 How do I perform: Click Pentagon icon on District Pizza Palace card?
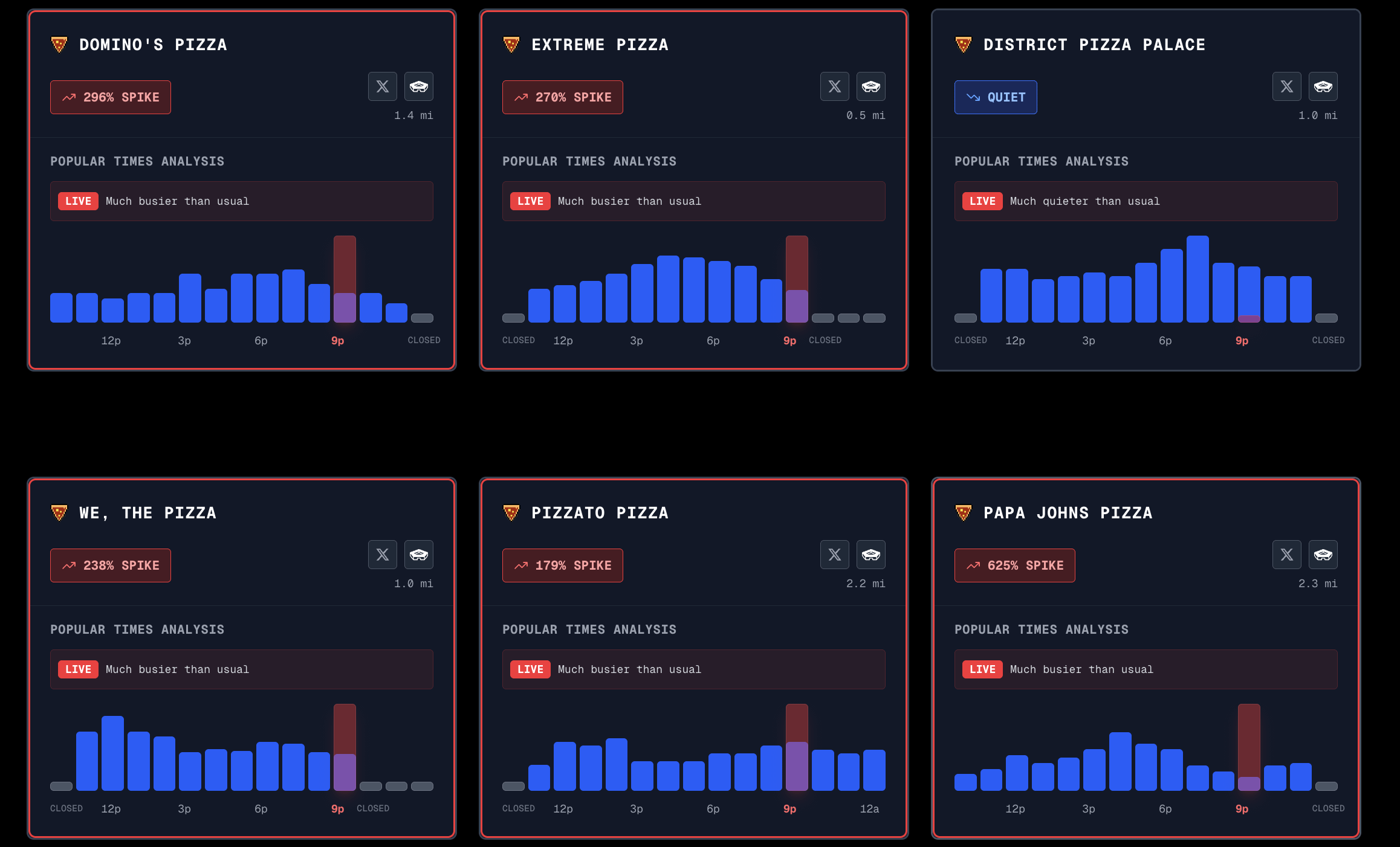point(1323,86)
